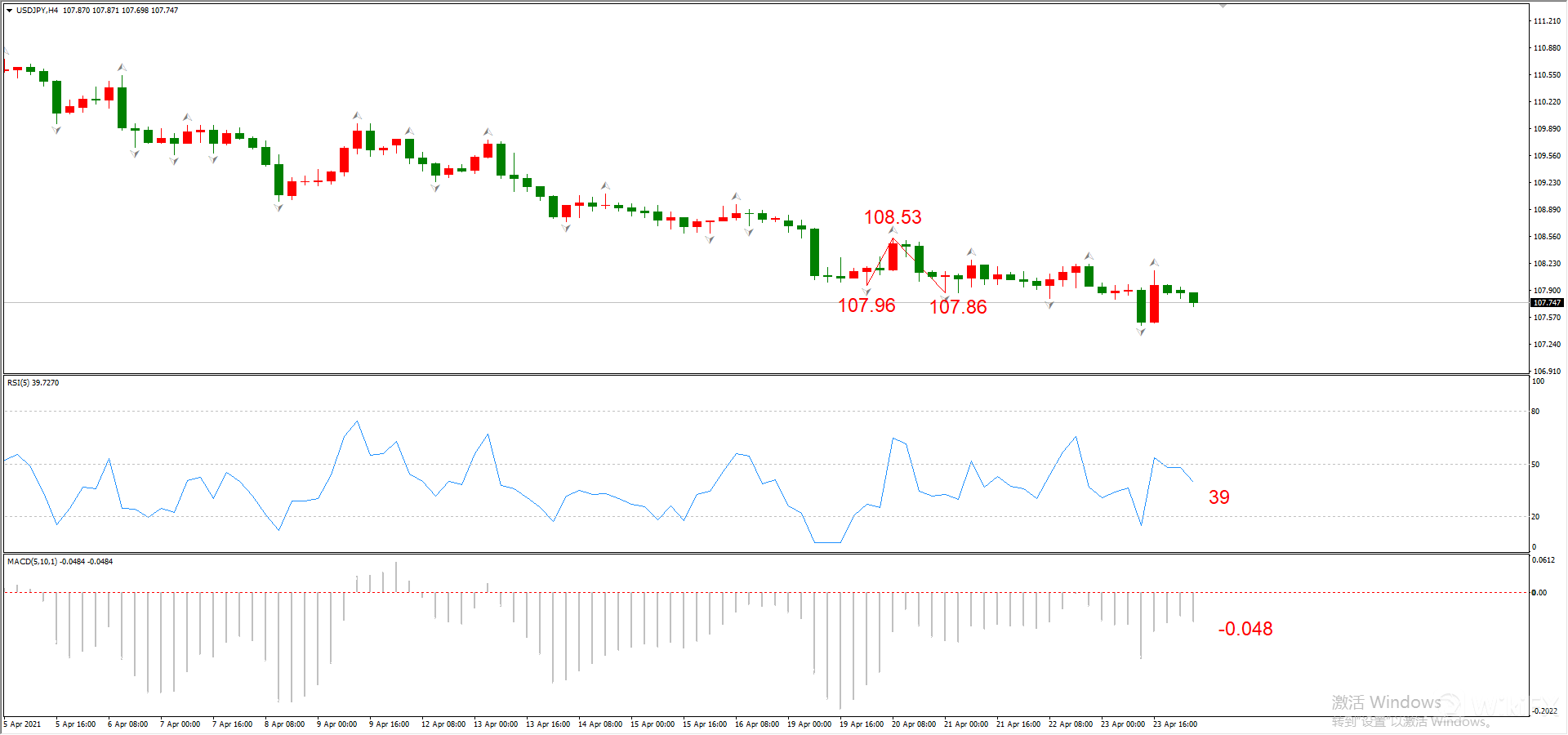Select the last green candlestick on the chart
The width and height of the screenshot is (1568, 735).
(1193, 297)
